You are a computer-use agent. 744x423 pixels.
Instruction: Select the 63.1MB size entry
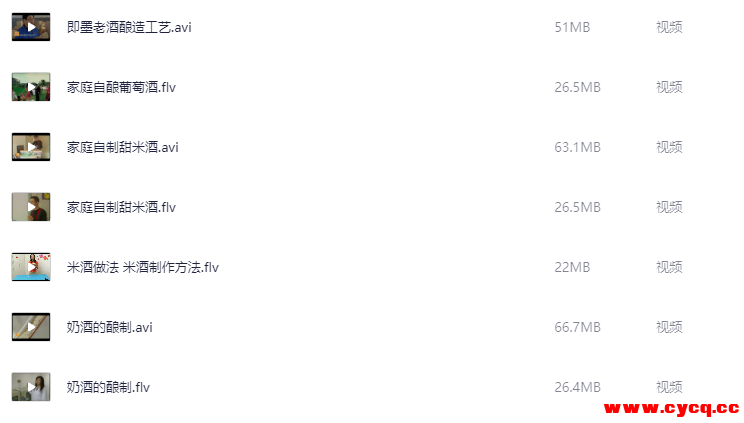pyautogui.click(x=577, y=147)
